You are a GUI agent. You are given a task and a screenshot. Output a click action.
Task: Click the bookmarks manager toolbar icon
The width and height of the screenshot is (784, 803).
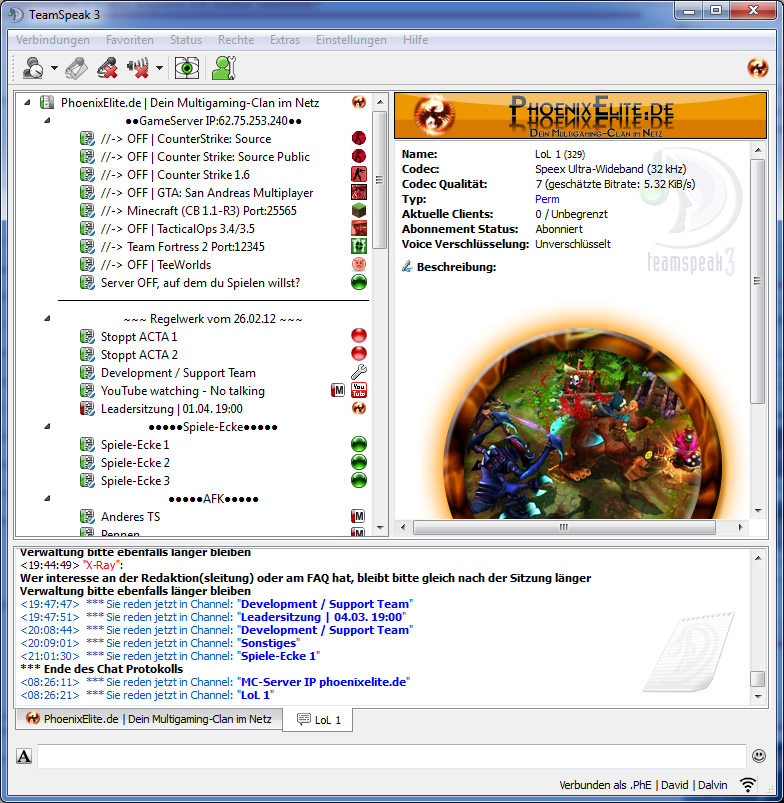click(x=76, y=68)
